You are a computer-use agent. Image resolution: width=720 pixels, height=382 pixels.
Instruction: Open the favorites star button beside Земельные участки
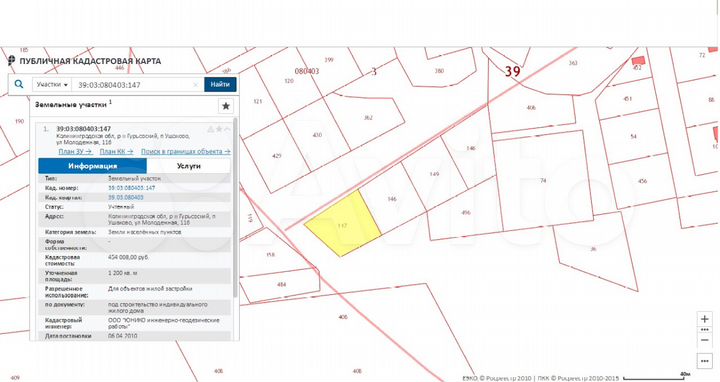click(x=225, y=106)
